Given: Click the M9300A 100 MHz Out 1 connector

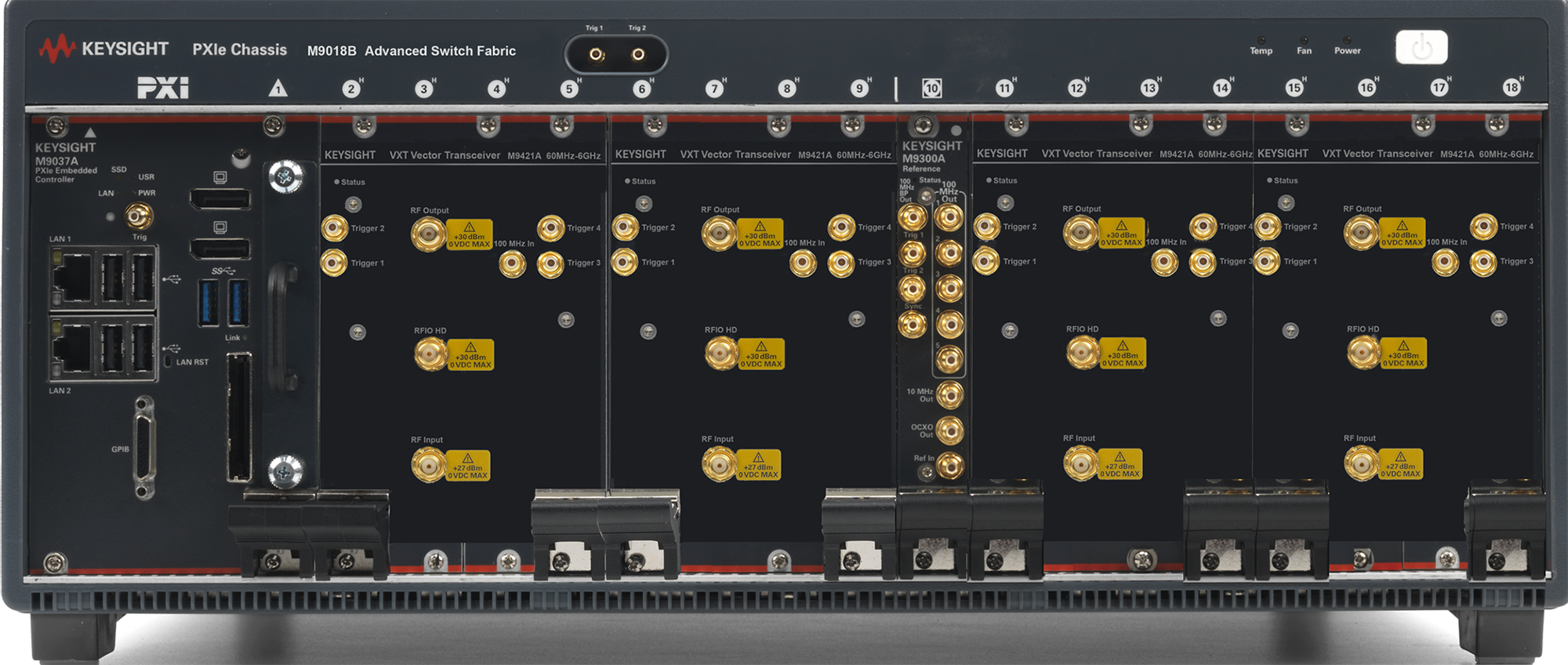Looking at the screenshot, I should click(x=949, y=217).
